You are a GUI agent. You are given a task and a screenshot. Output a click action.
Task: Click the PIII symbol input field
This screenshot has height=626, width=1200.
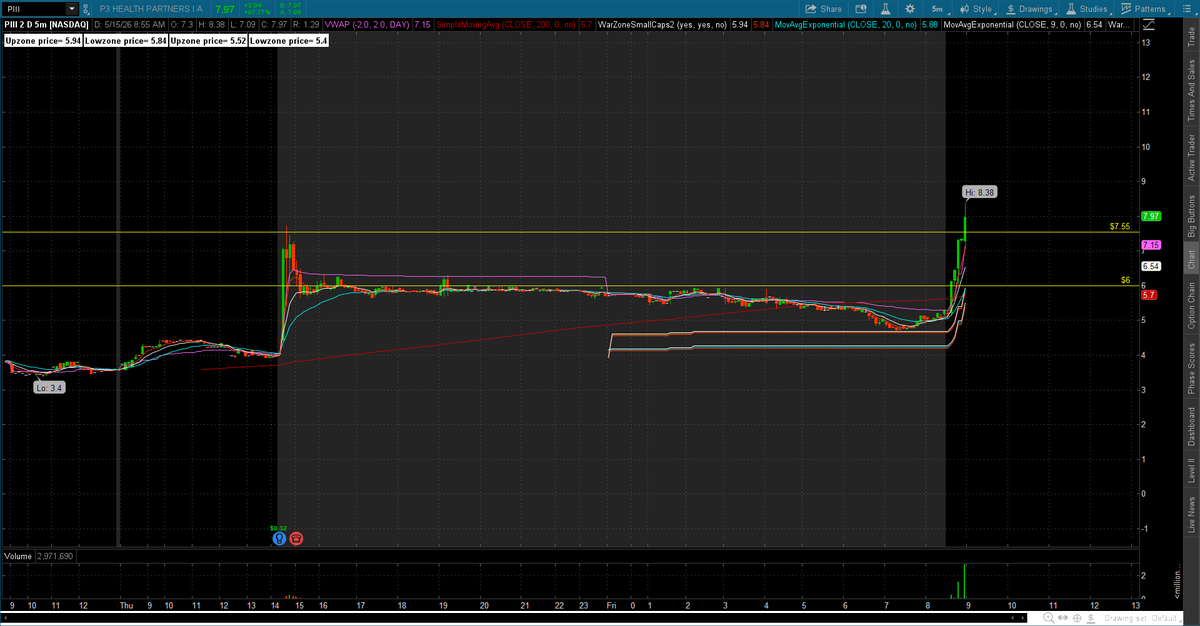tap(34, 9)
